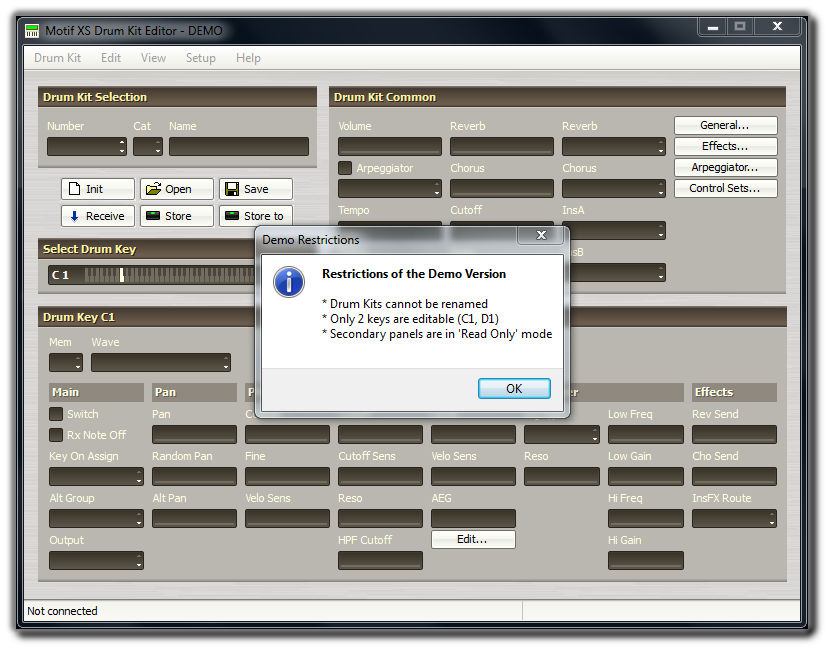
Task: Open the Control Sets panel
Action: pyautogui.click(x=725, y=188)
